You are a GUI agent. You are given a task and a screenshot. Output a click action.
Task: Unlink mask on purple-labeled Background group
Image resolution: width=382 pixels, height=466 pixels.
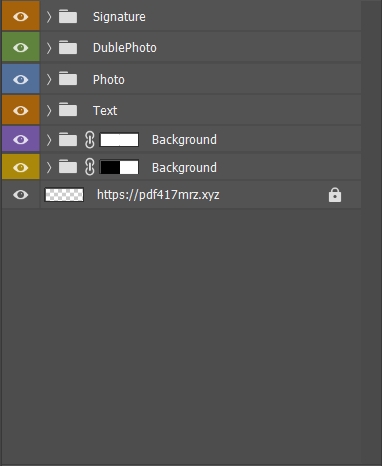(89, 140)
